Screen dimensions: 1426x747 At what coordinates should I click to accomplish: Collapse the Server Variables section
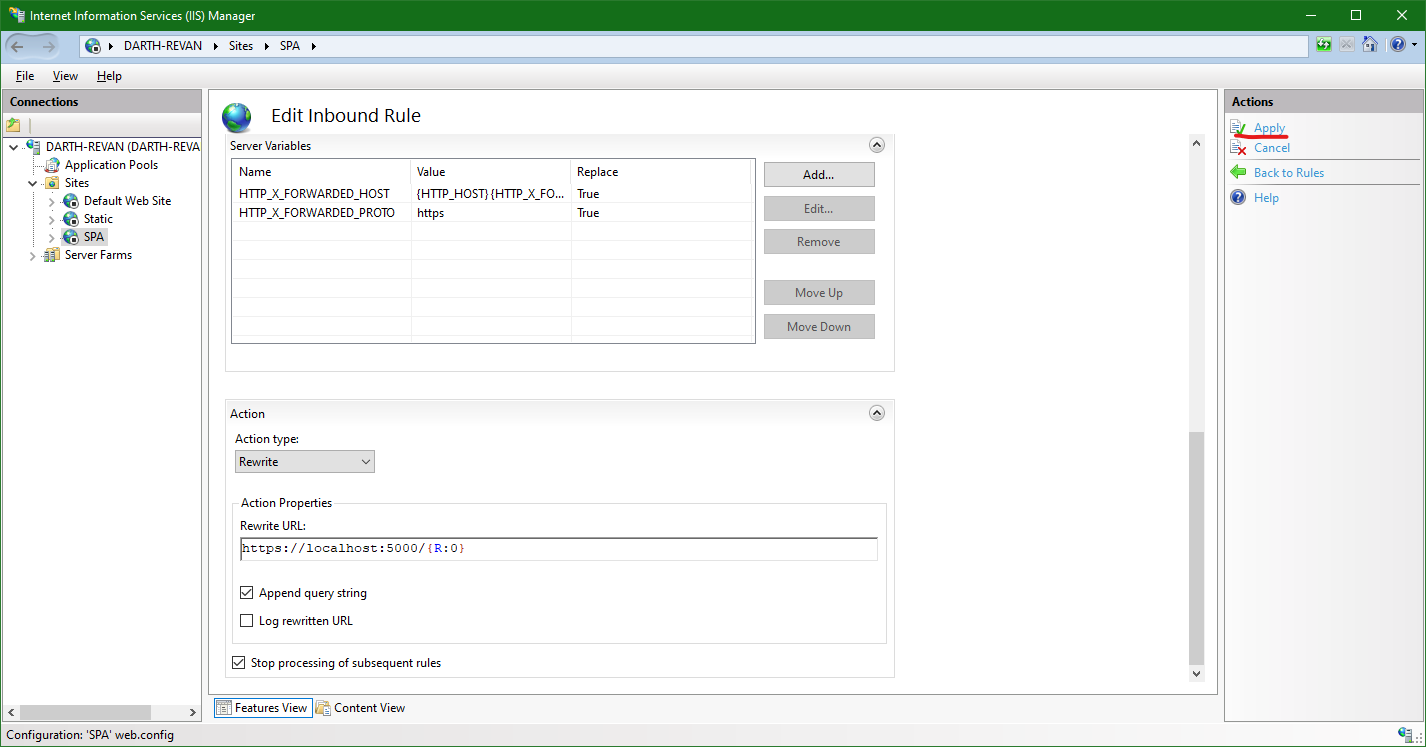pyautogui.click(x=877, y=144)
